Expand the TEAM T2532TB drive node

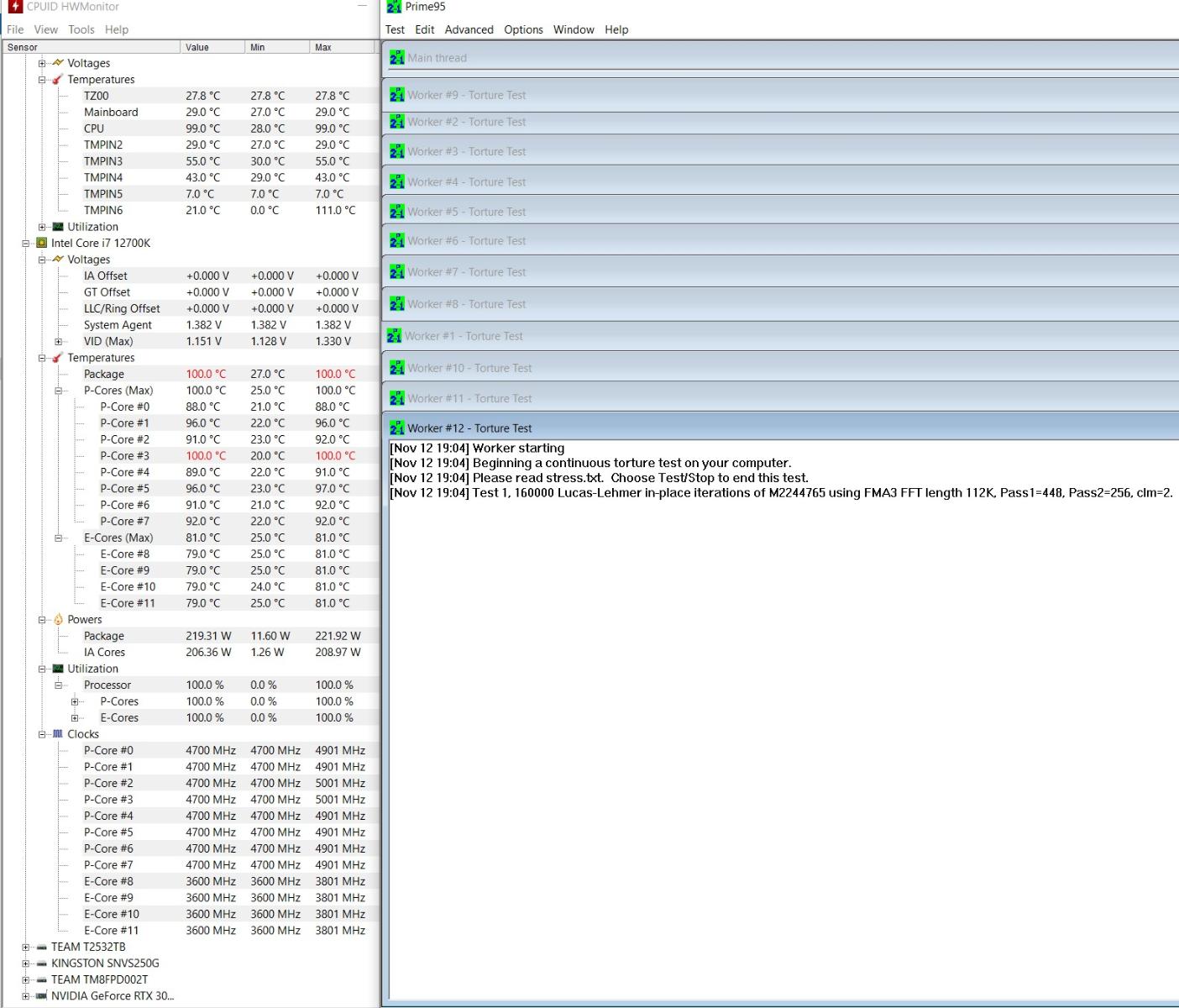[x=25, y=948]
